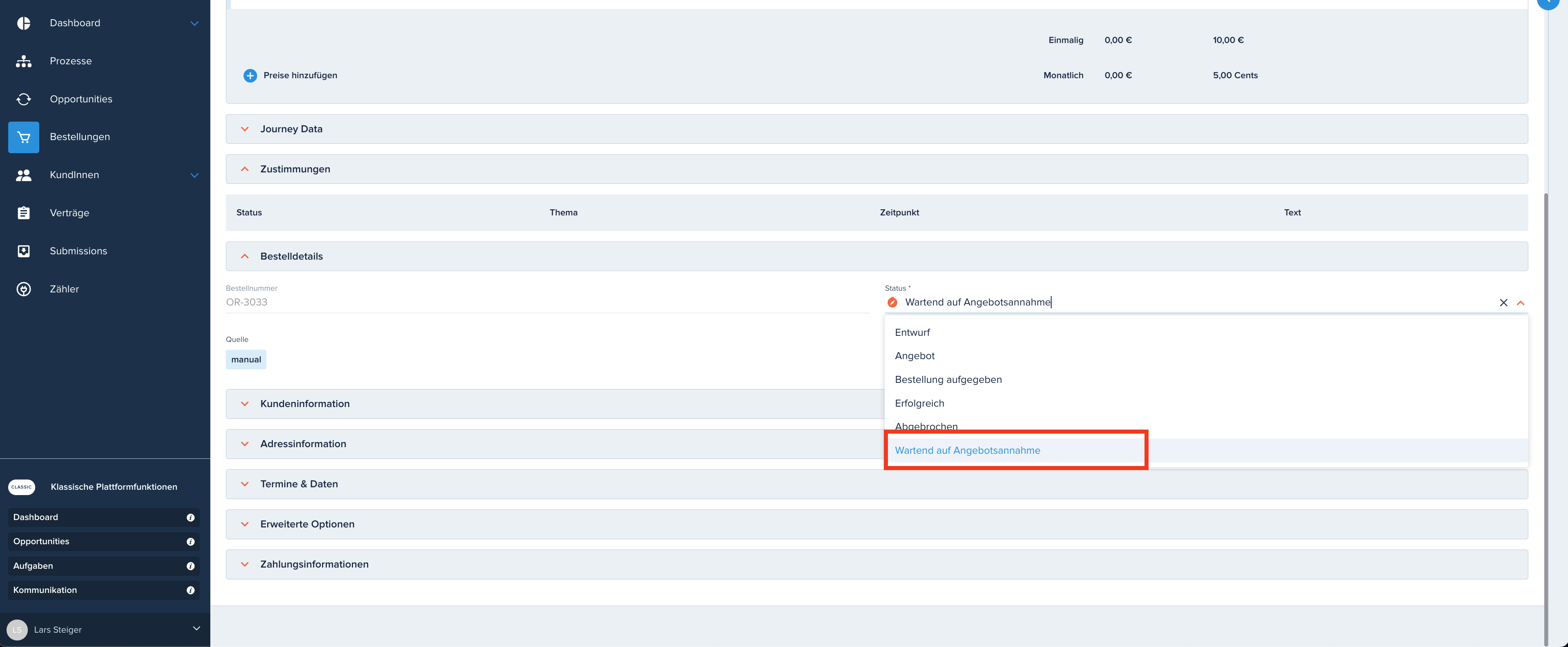Click the Bestellungen shopping cart icon

tap(24, 137)
